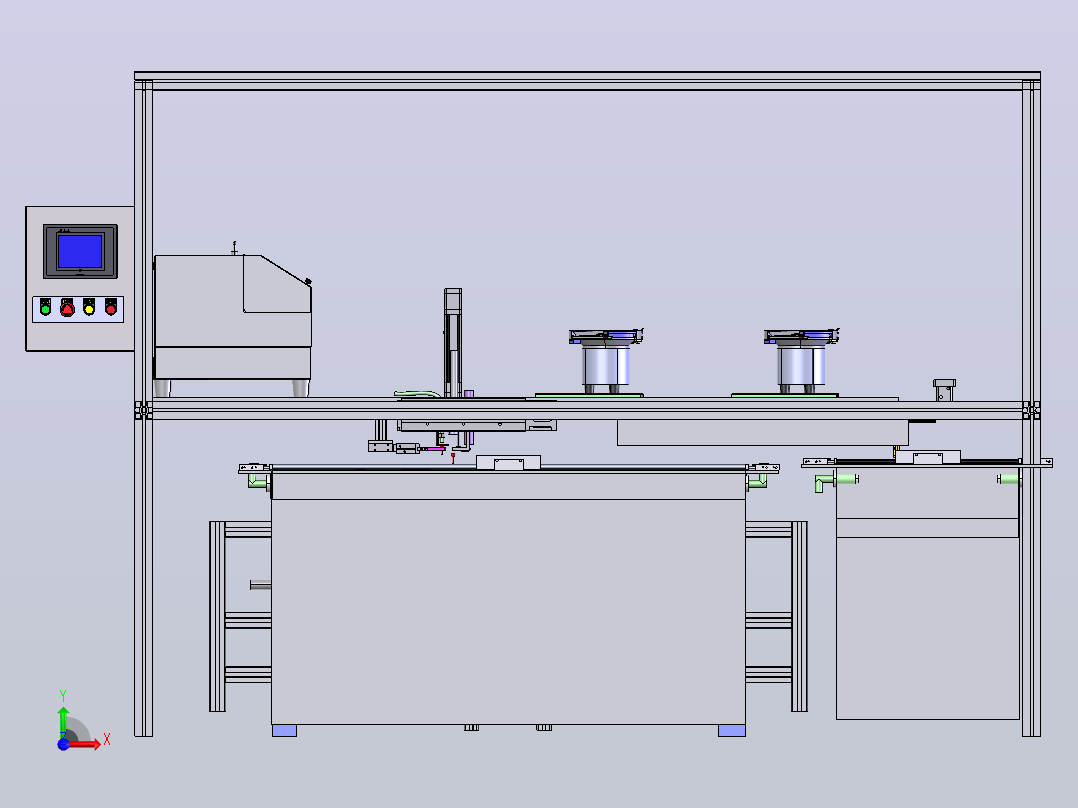Select the rightmost red push button on panel
The image size is (1078, 808).
(x=111, y=309)
